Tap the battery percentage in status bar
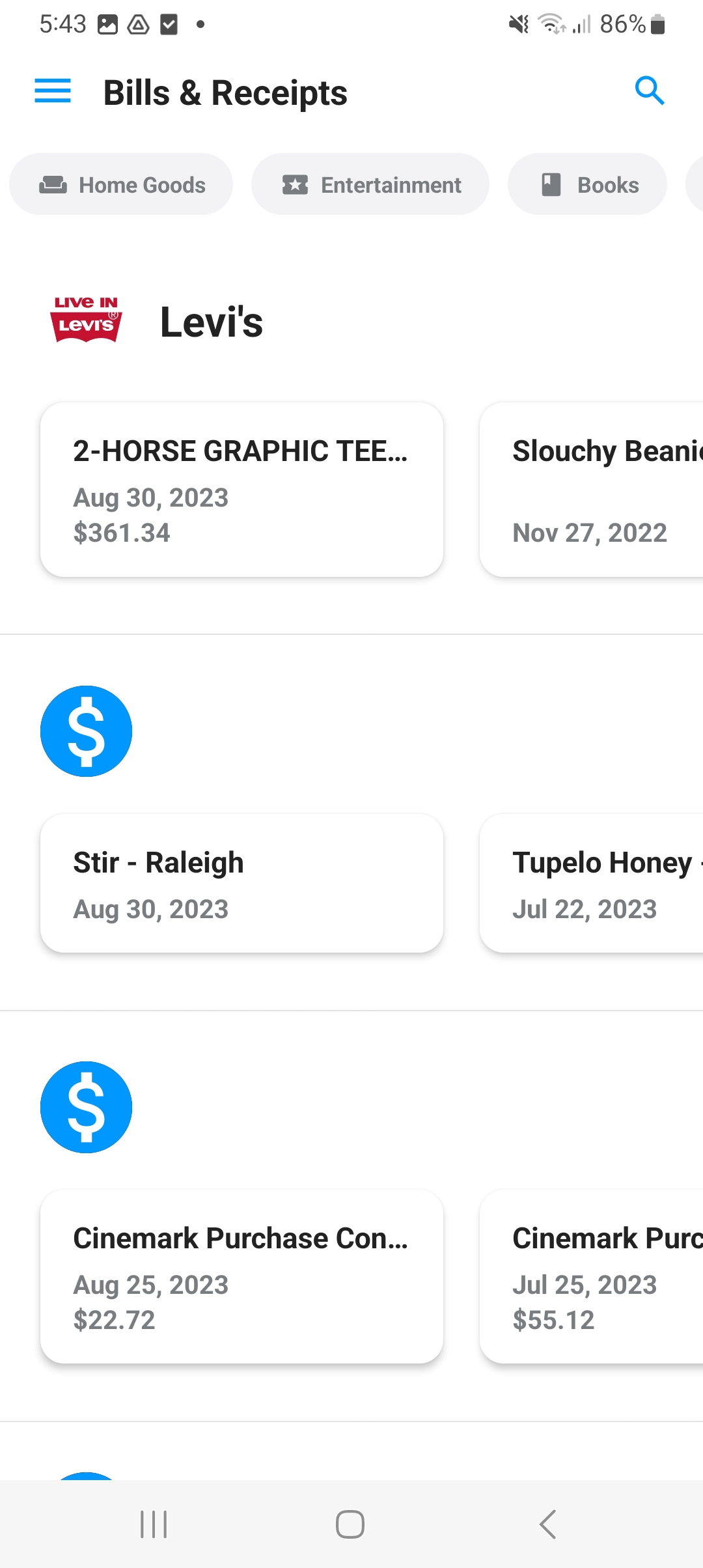Screen dimensions: 703x1568 click(x=622, y=24)
